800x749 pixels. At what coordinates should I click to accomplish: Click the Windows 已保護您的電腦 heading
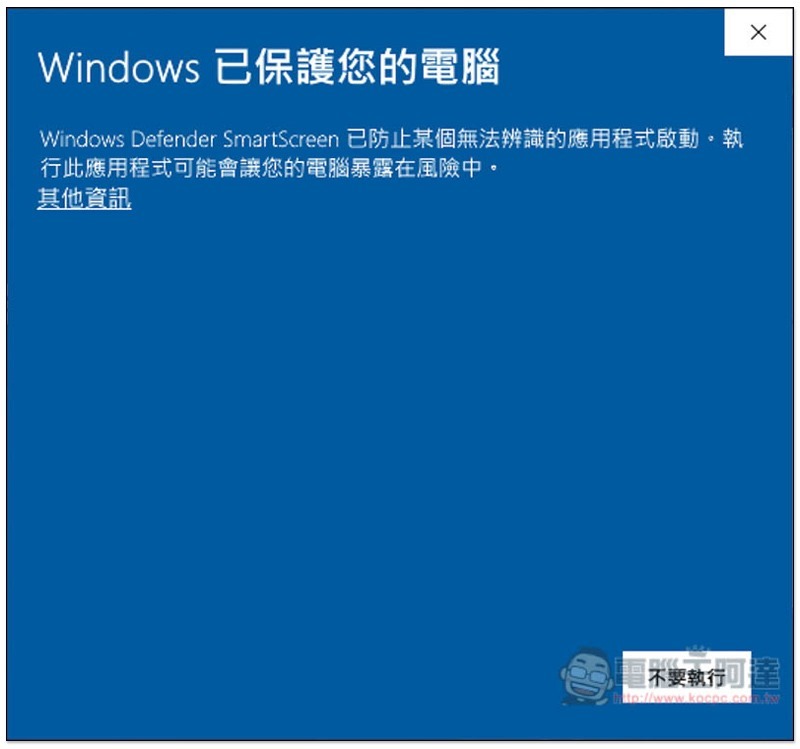[269, 67]
